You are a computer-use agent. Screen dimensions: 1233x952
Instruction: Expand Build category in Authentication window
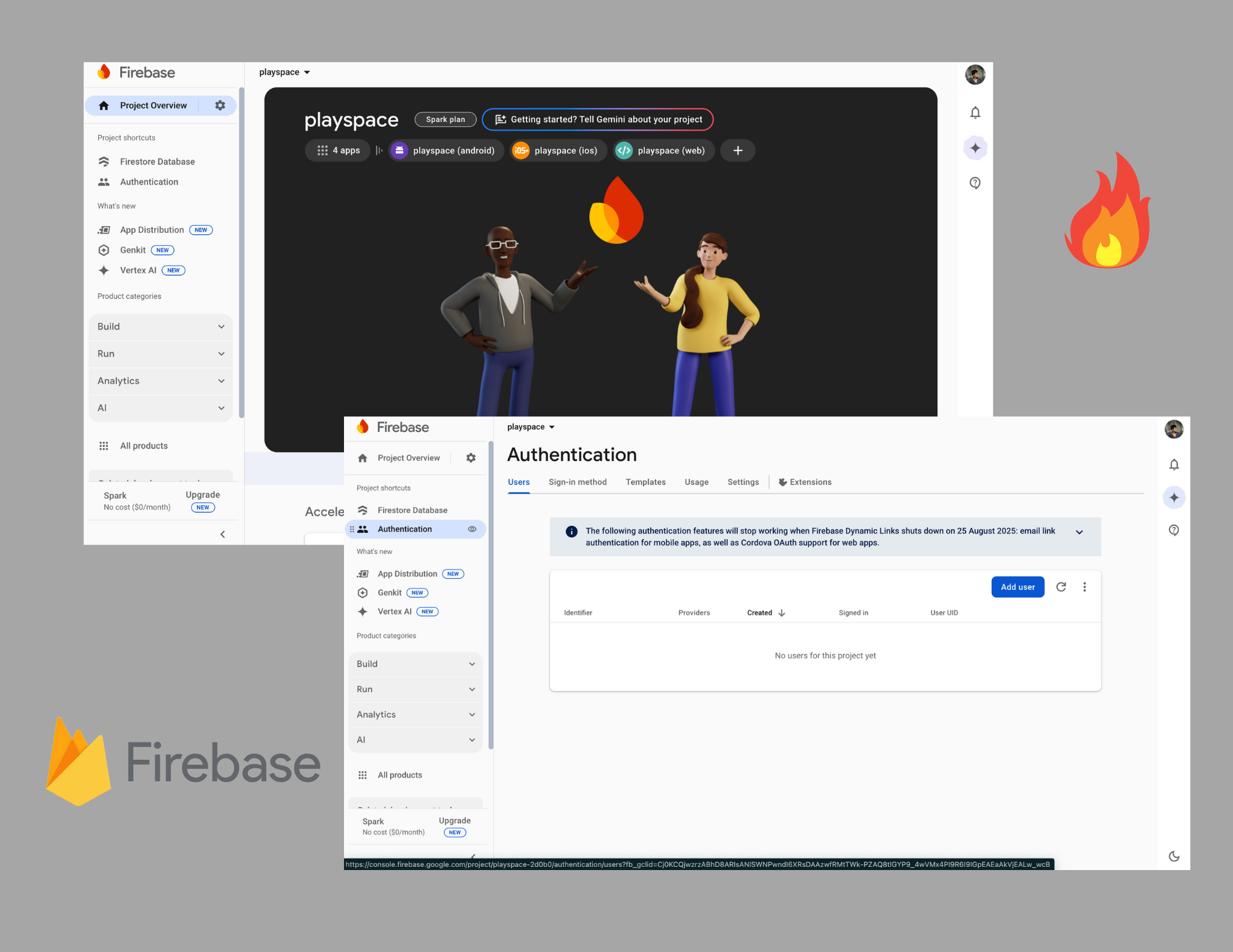pyautogui.click(x=416, y=664)
